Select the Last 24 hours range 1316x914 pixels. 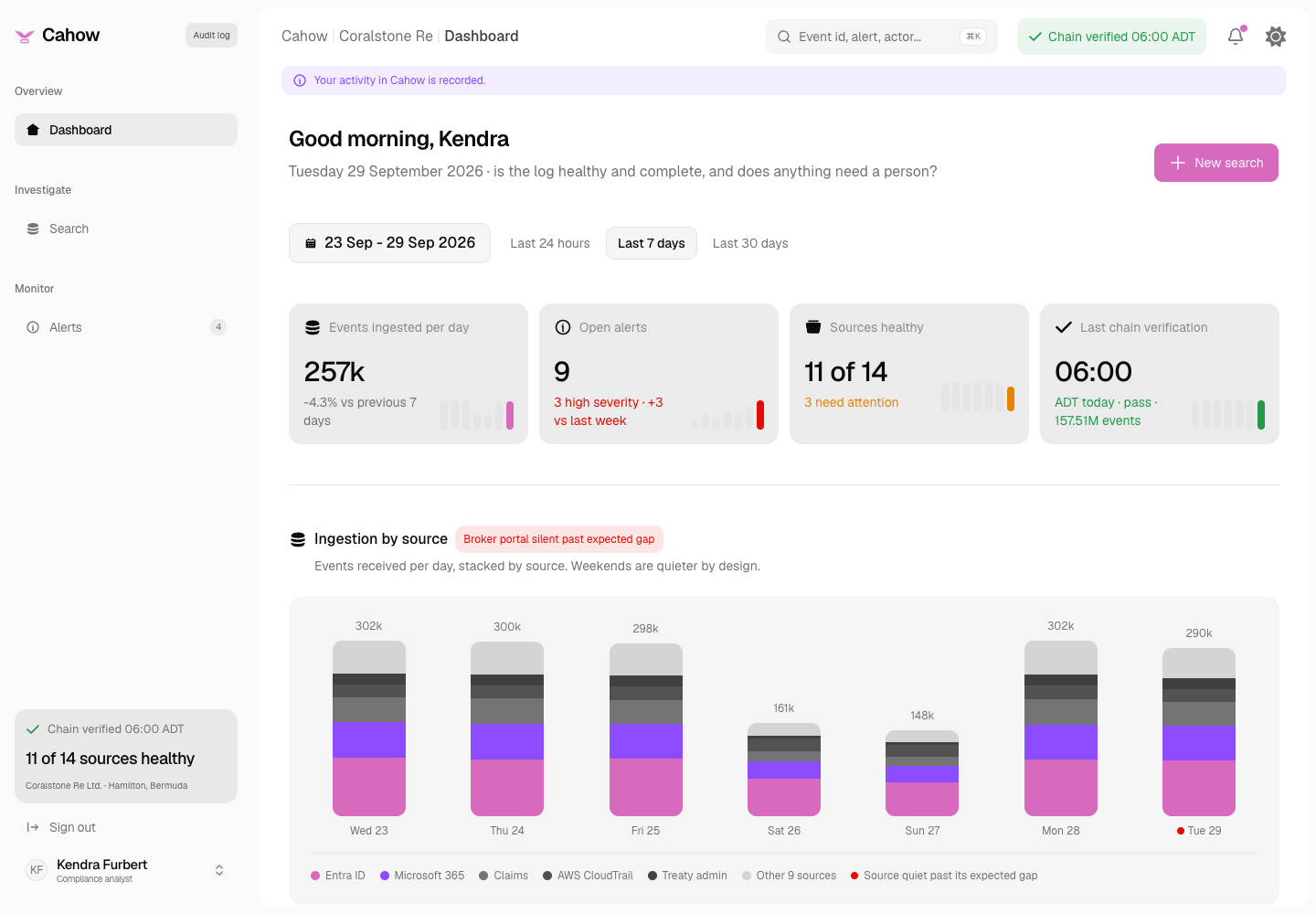pos(550,243)
